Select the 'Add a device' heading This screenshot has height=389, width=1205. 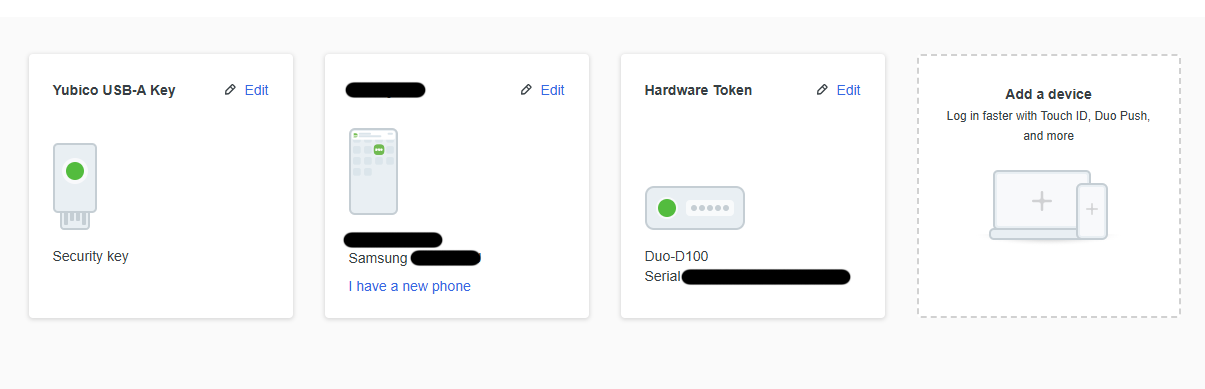click(1048, 94)
